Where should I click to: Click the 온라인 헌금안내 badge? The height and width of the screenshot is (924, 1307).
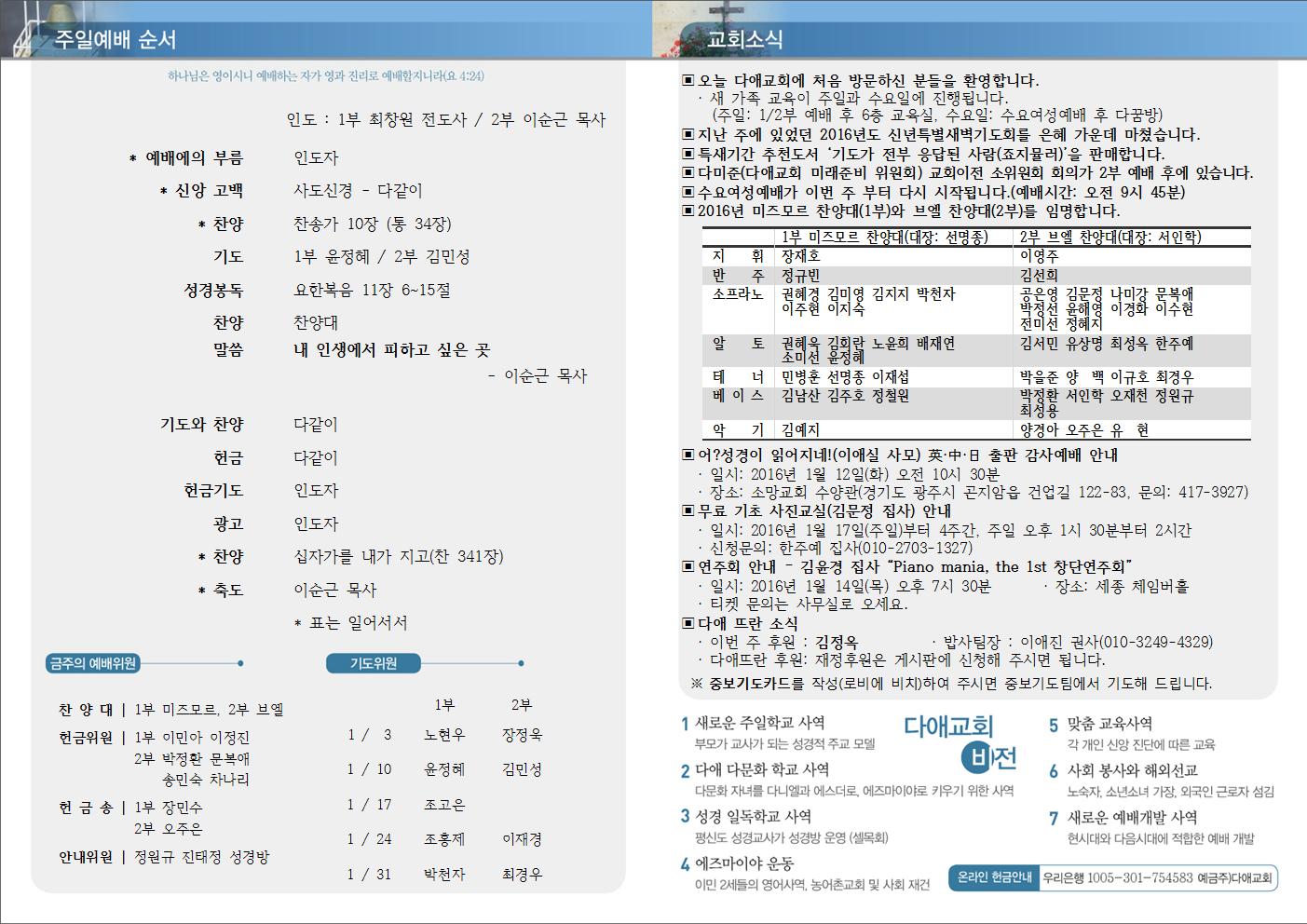click(x=994, y=877)
